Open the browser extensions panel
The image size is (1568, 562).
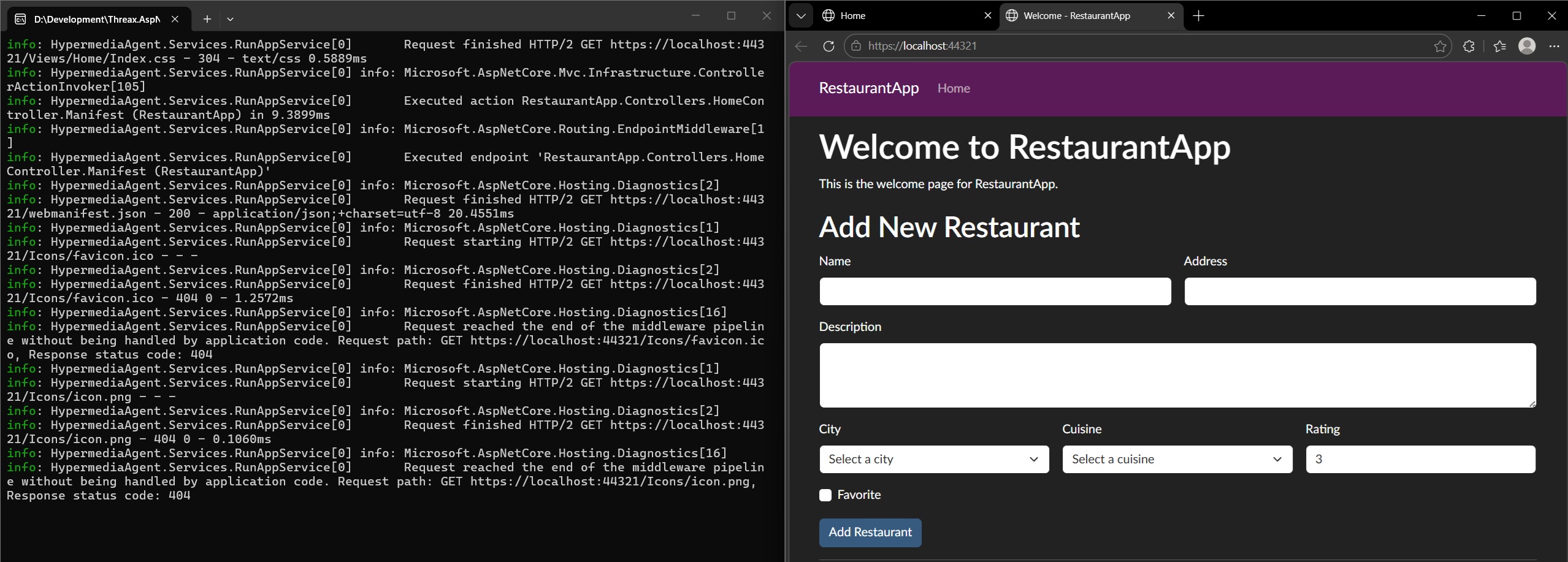pyautogui.click(x=1469, y=45)
